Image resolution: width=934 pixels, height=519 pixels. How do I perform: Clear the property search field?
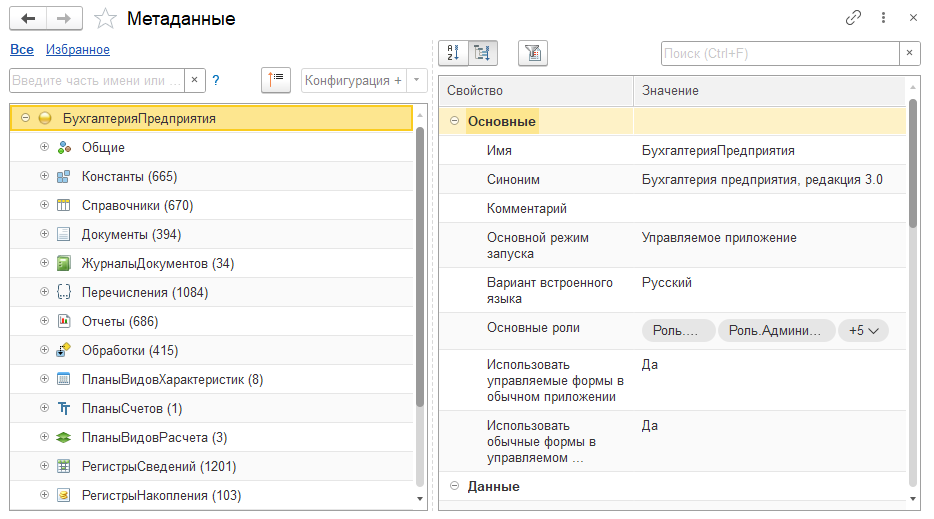coord(910,53)
